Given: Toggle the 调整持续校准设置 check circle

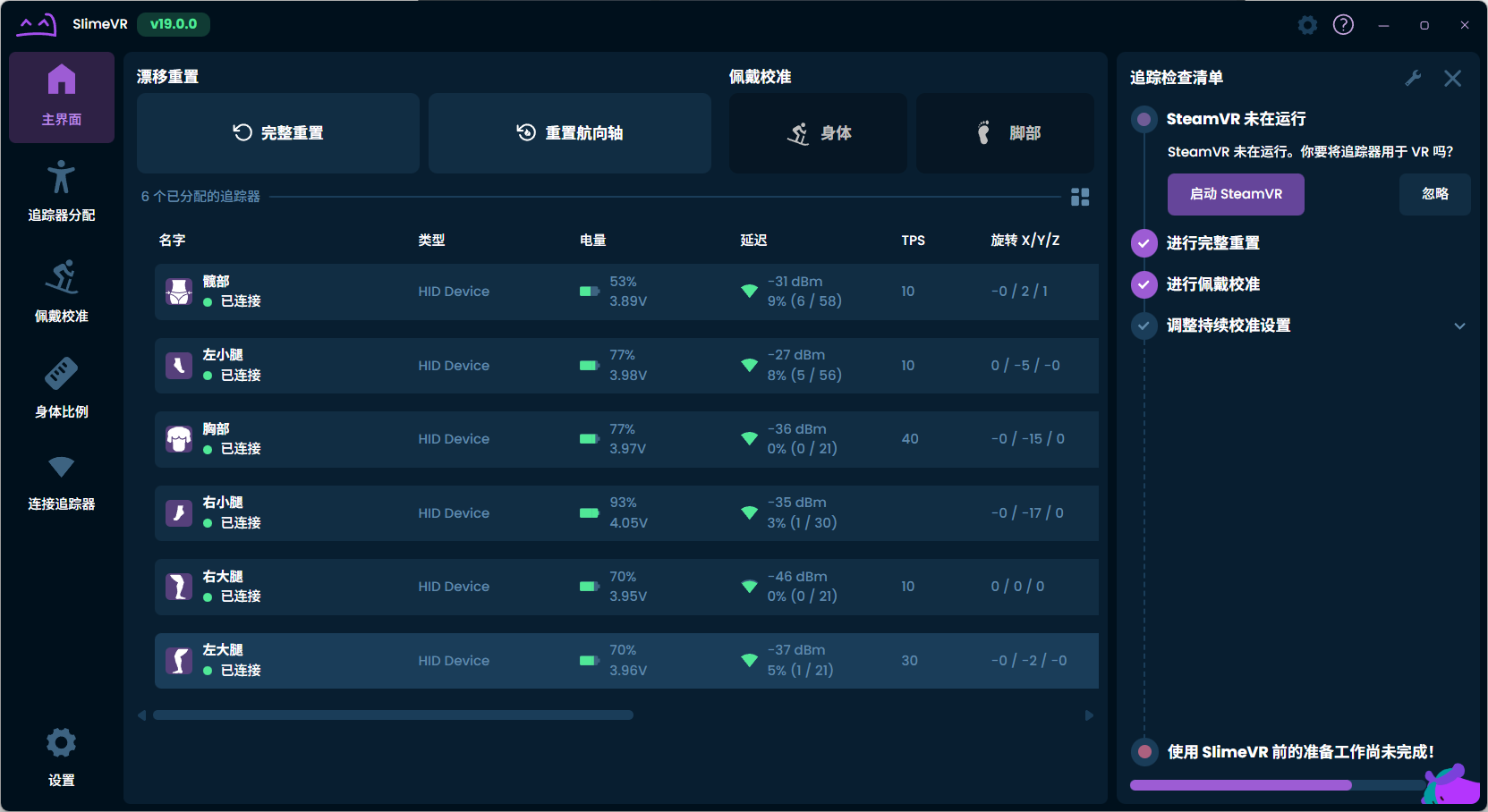Looking at the screenshot, I should pyautogui.click(x=1144, y=326).
